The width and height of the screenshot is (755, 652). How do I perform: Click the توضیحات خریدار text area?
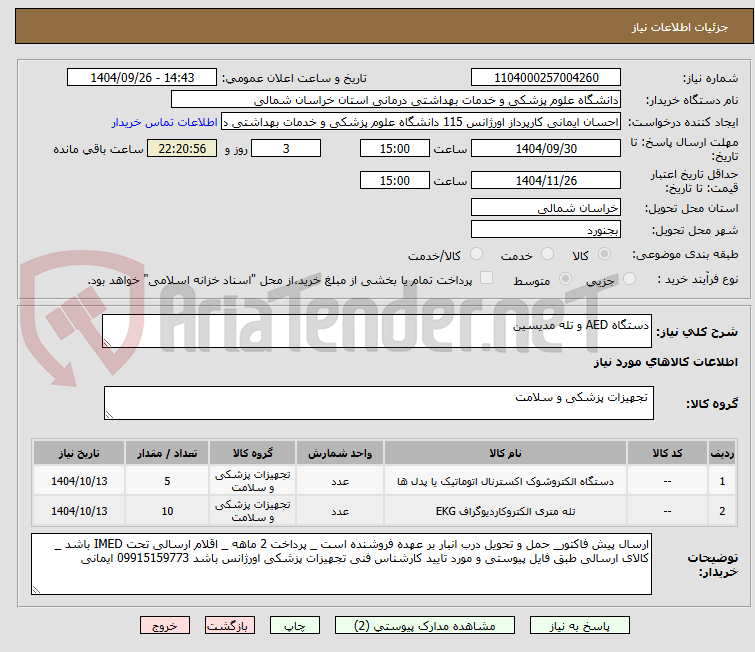point(341,563)
